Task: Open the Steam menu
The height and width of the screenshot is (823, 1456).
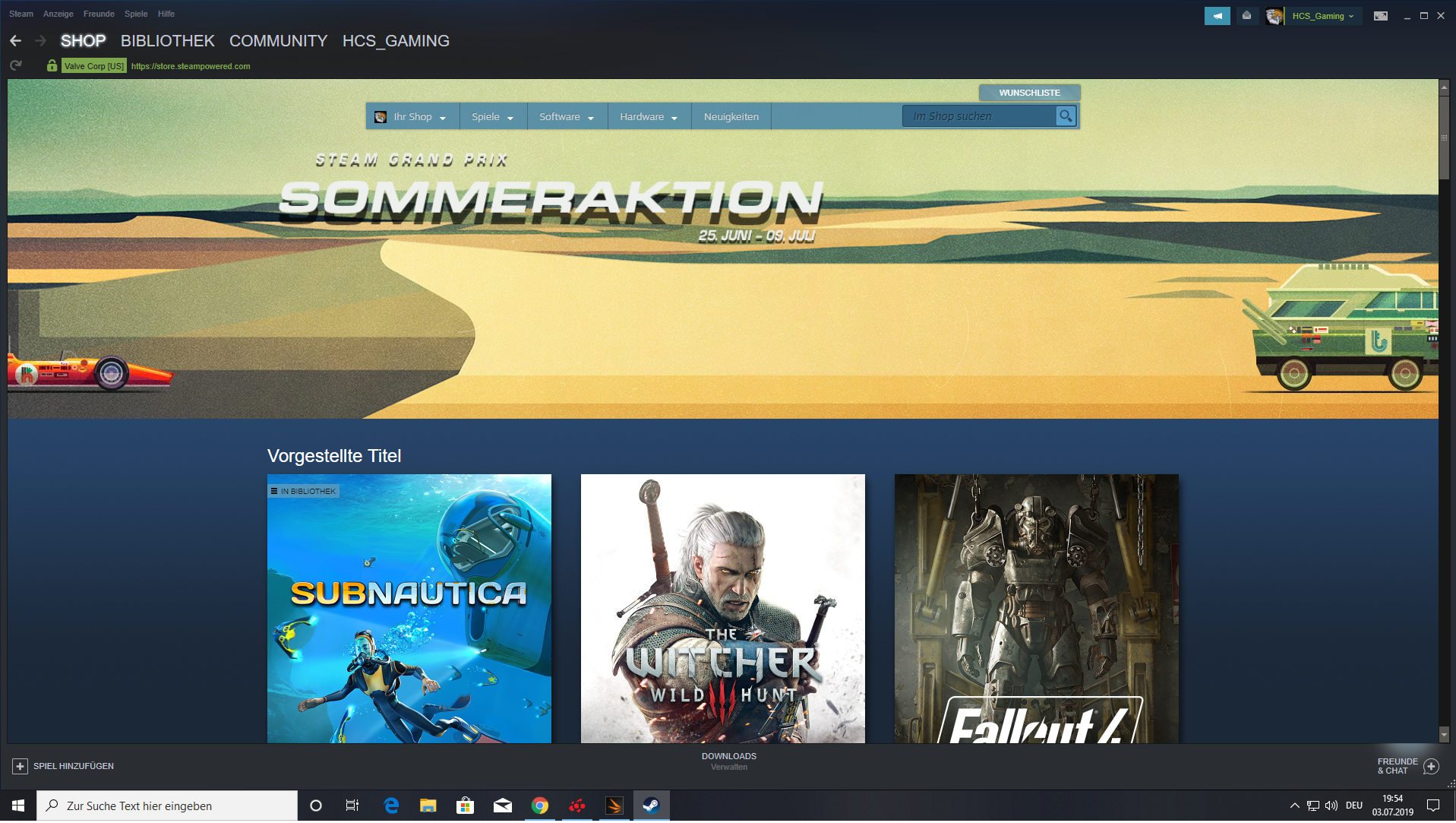Action: click(x=21, y=14)
